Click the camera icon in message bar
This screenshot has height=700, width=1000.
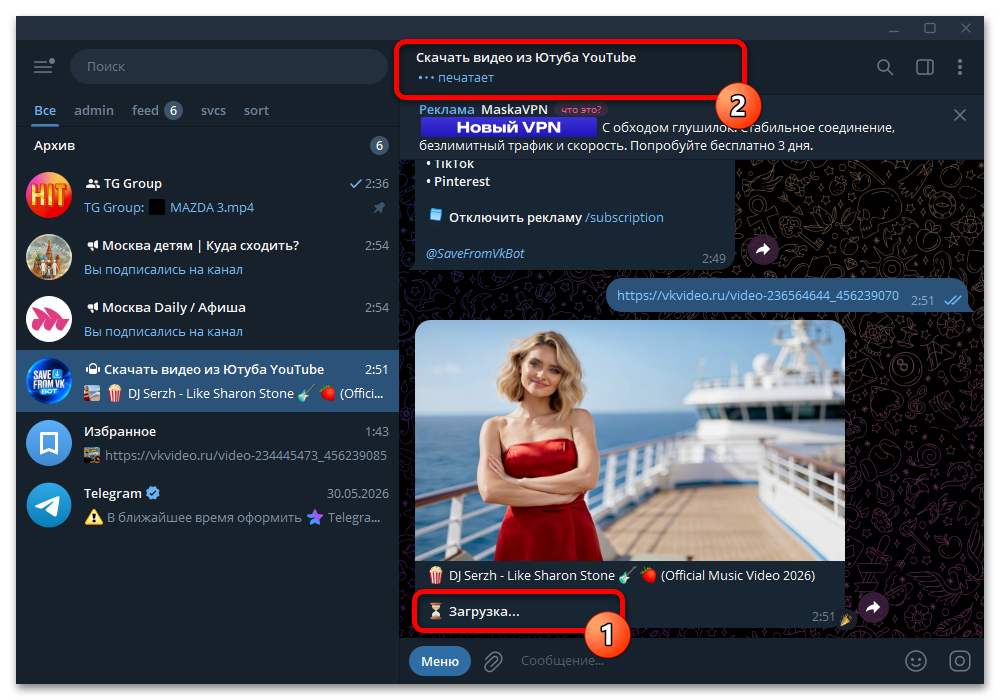pos(960,661)
